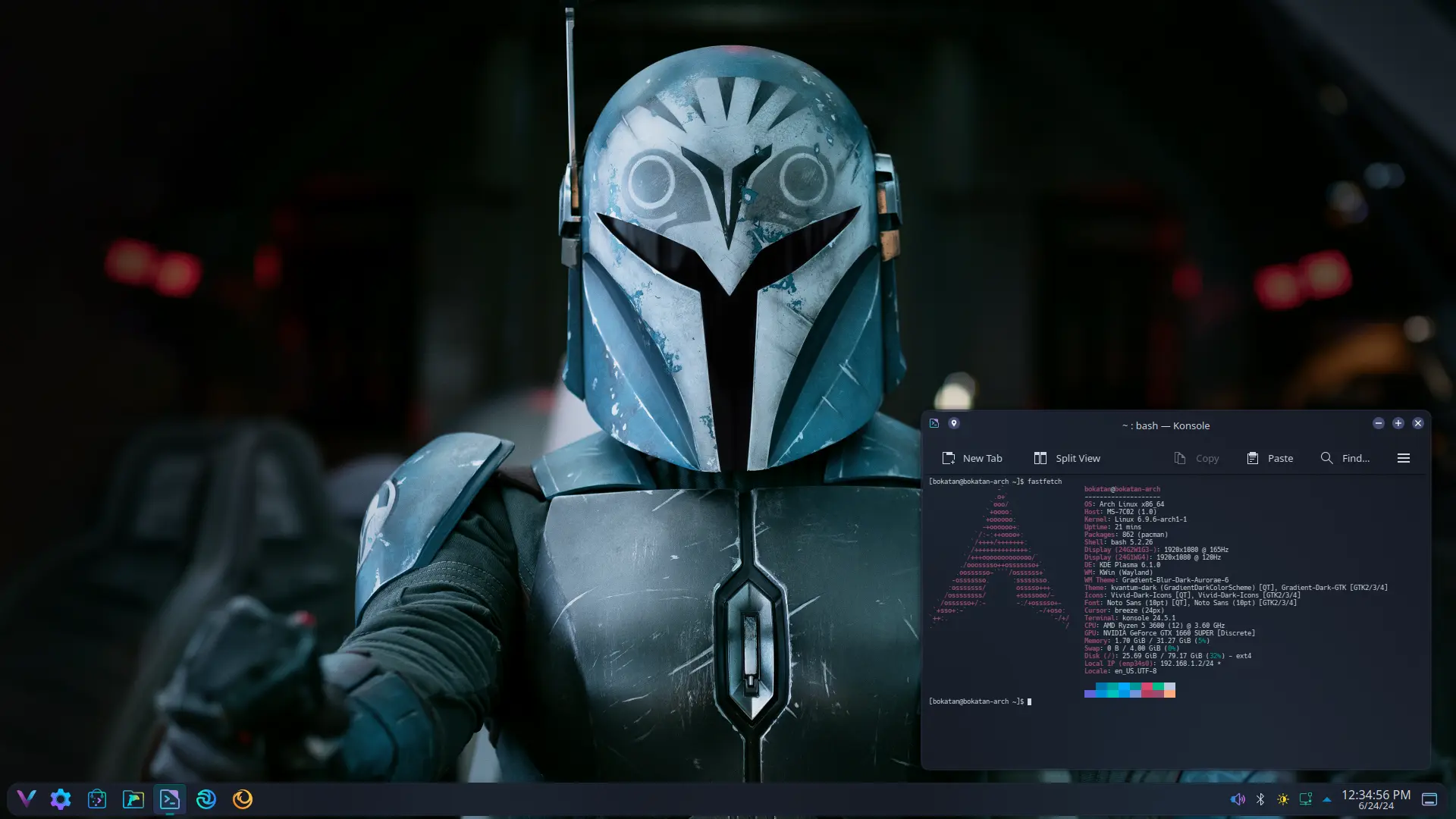The height and width of the screenshot is (819, 1456).
Task: Click the WM Theme Gradient-Blur-Dark-Aurorae-6 line
Action: pos(1156,580)
